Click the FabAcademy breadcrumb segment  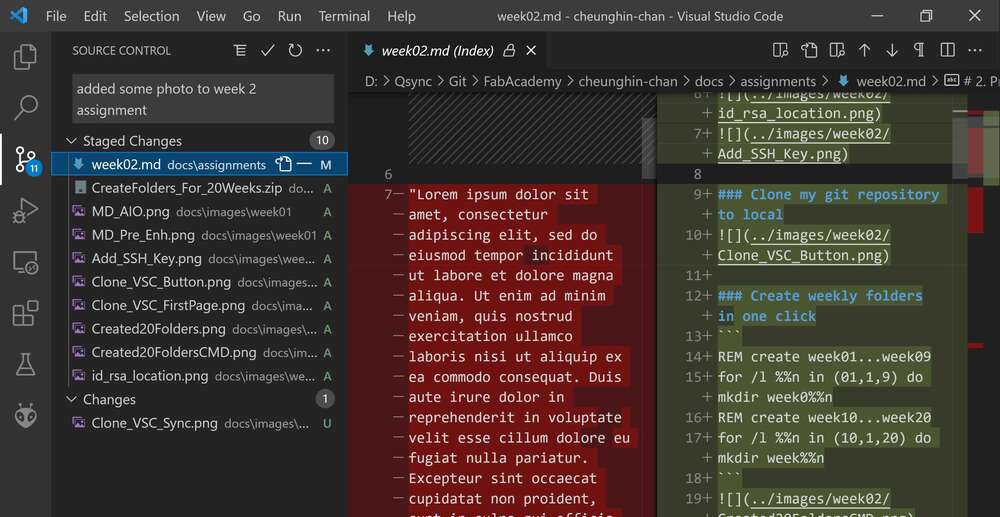point(522,82)
